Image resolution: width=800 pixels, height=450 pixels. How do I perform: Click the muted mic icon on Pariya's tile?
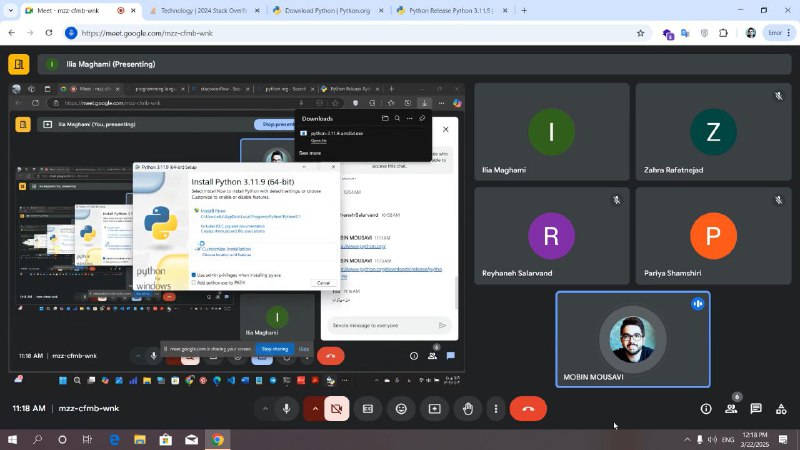coord(779,200)
